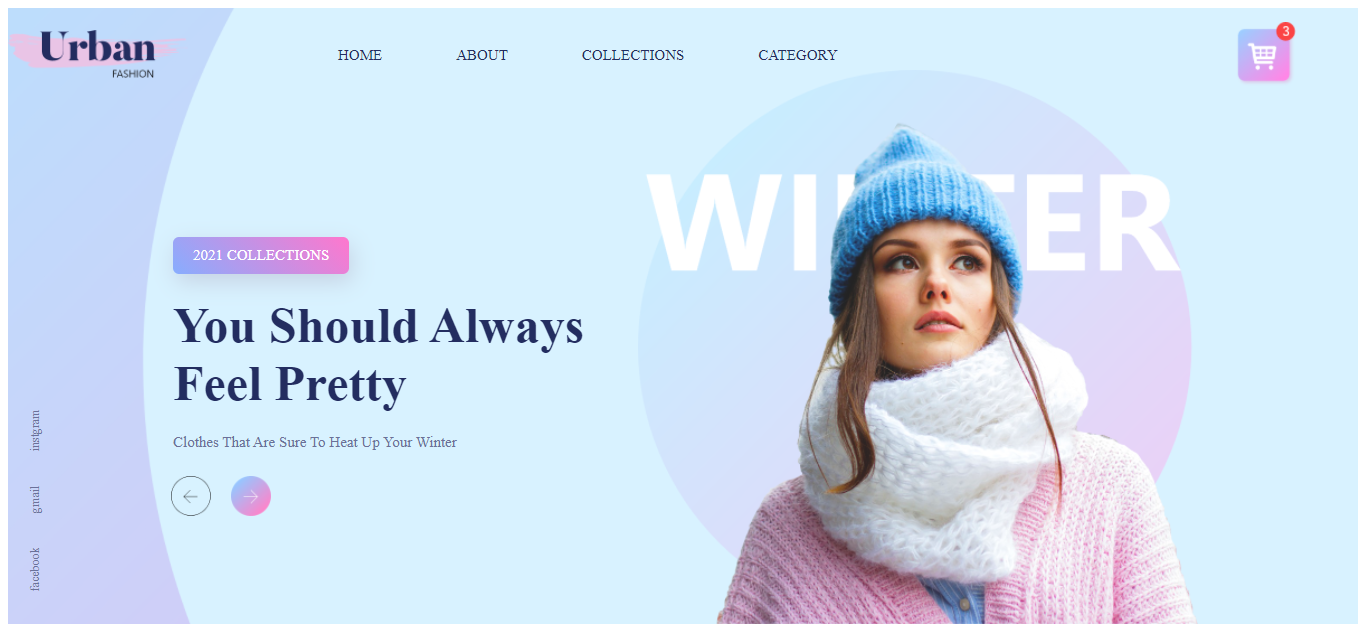The width and height of the screenshot is (1366, 632).
Task: Open the shopping cart icon
Action: coord(1263,55)
